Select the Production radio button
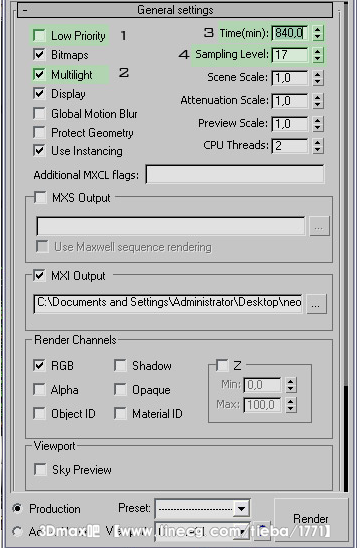 [x=17, y=508]
